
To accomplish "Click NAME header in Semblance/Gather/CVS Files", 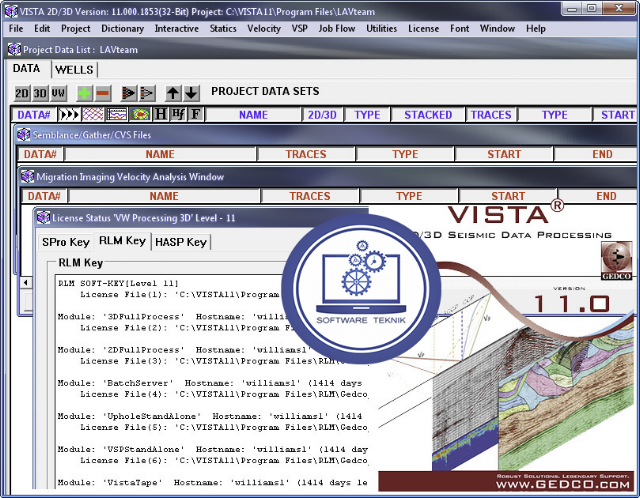I will click(160, 154).
